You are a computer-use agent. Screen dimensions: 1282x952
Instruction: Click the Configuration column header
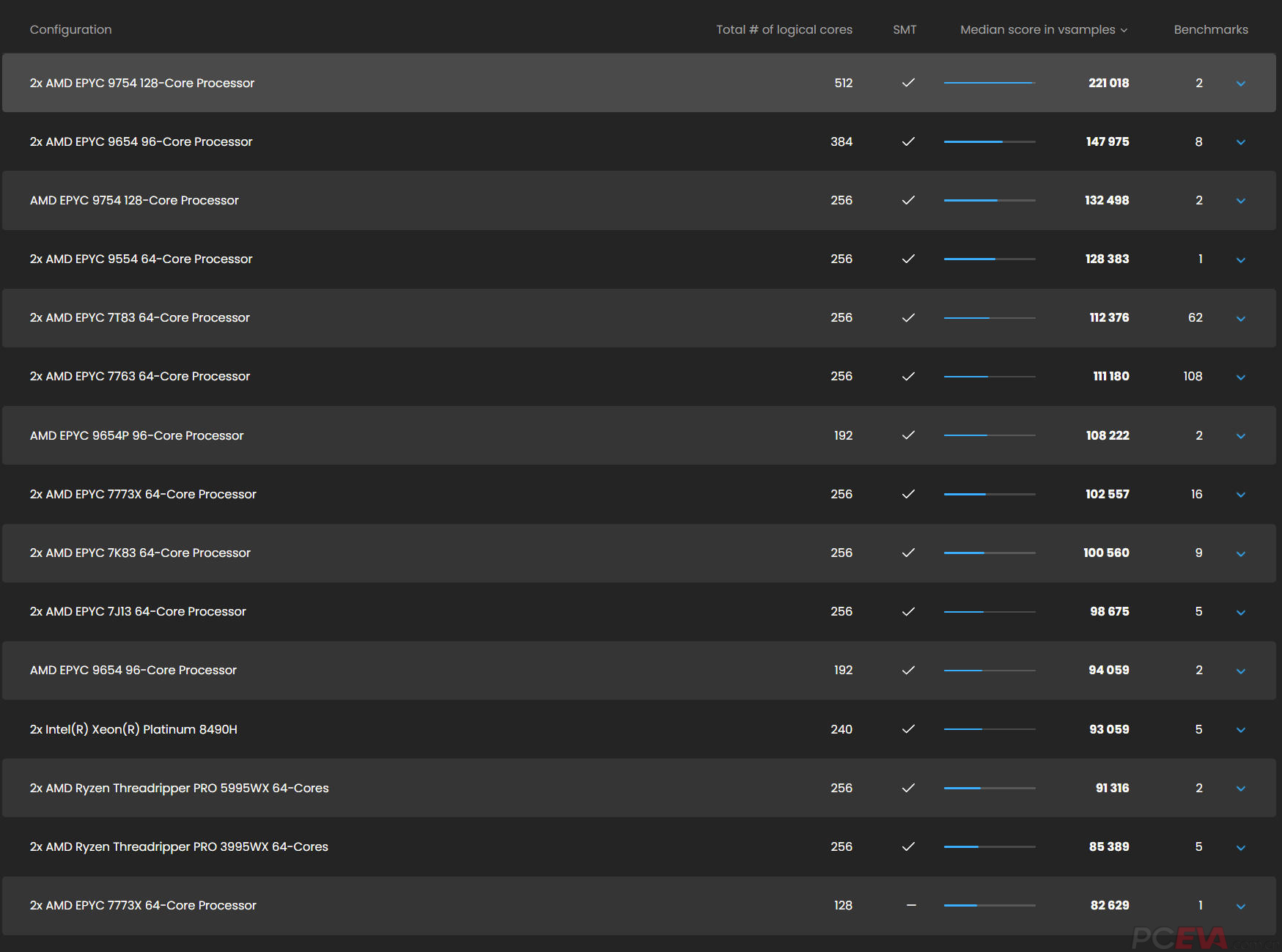pos(70,29)
